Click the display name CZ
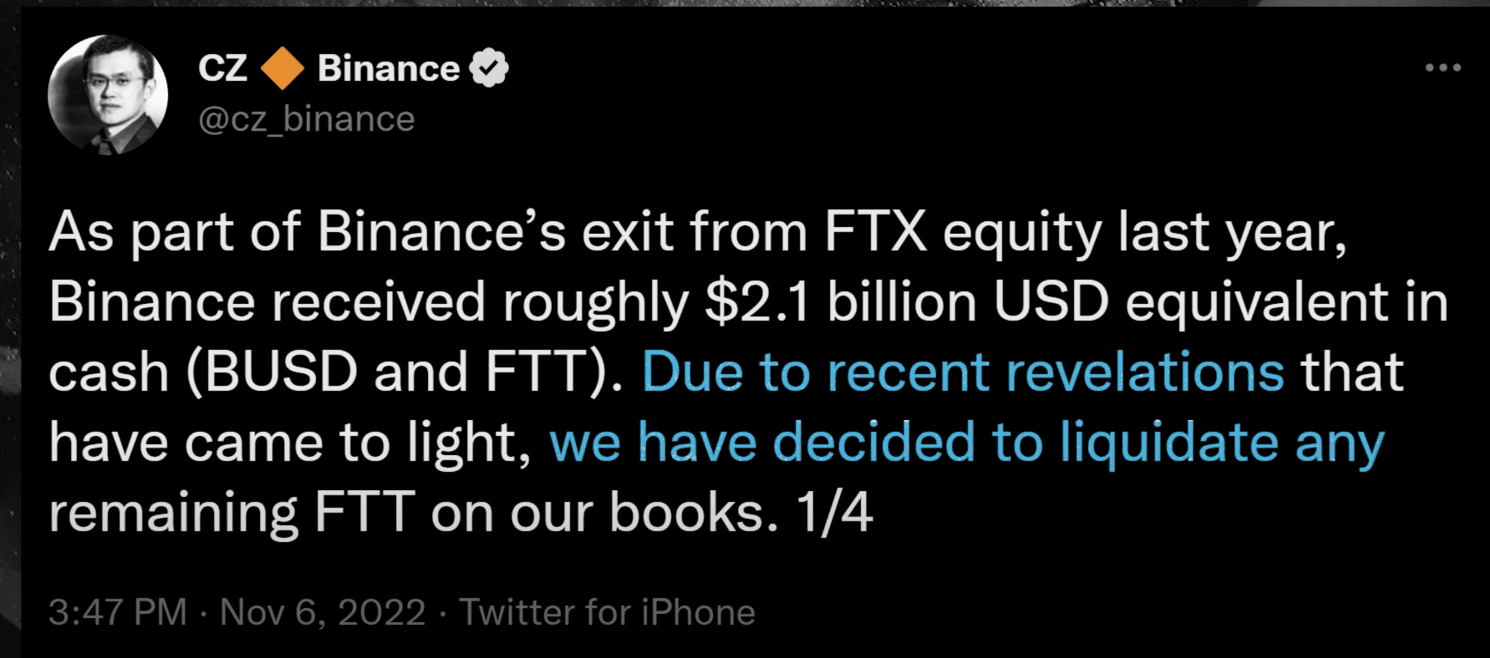 pos(223,69)
